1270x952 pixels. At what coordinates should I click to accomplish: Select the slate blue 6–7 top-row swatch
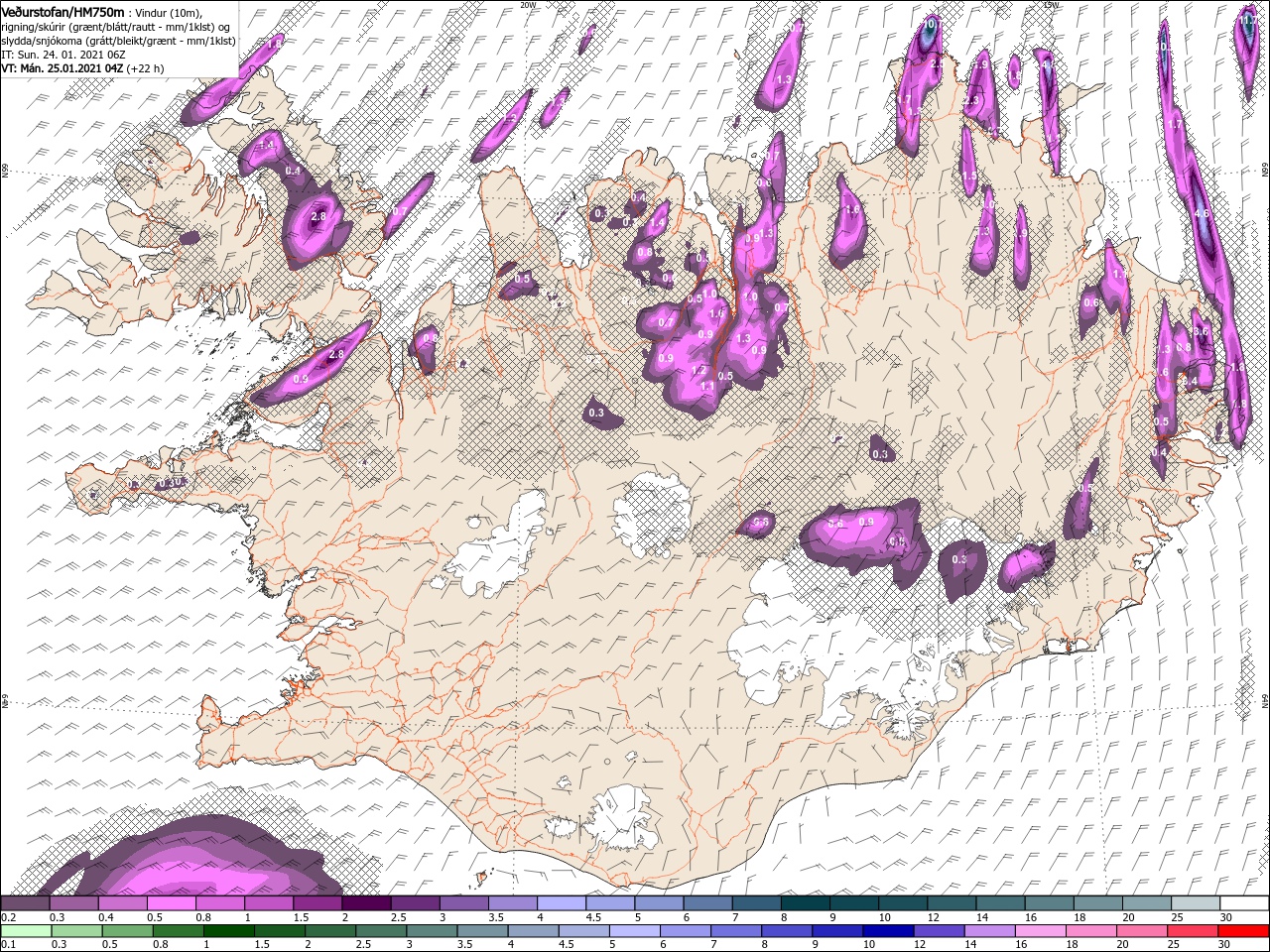tap(707, 903)
